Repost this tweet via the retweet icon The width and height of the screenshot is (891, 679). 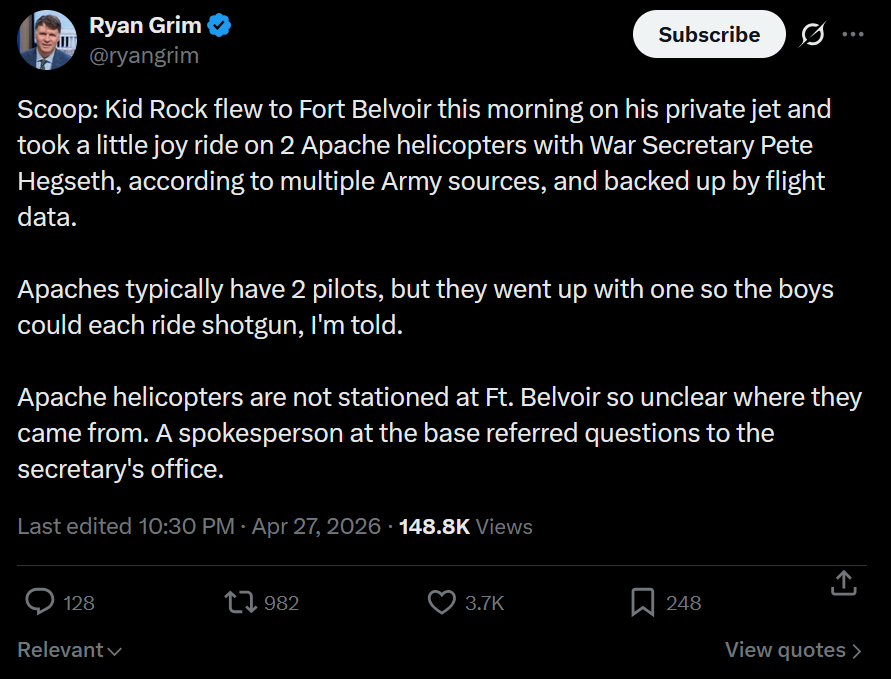(x=240, y=602)
